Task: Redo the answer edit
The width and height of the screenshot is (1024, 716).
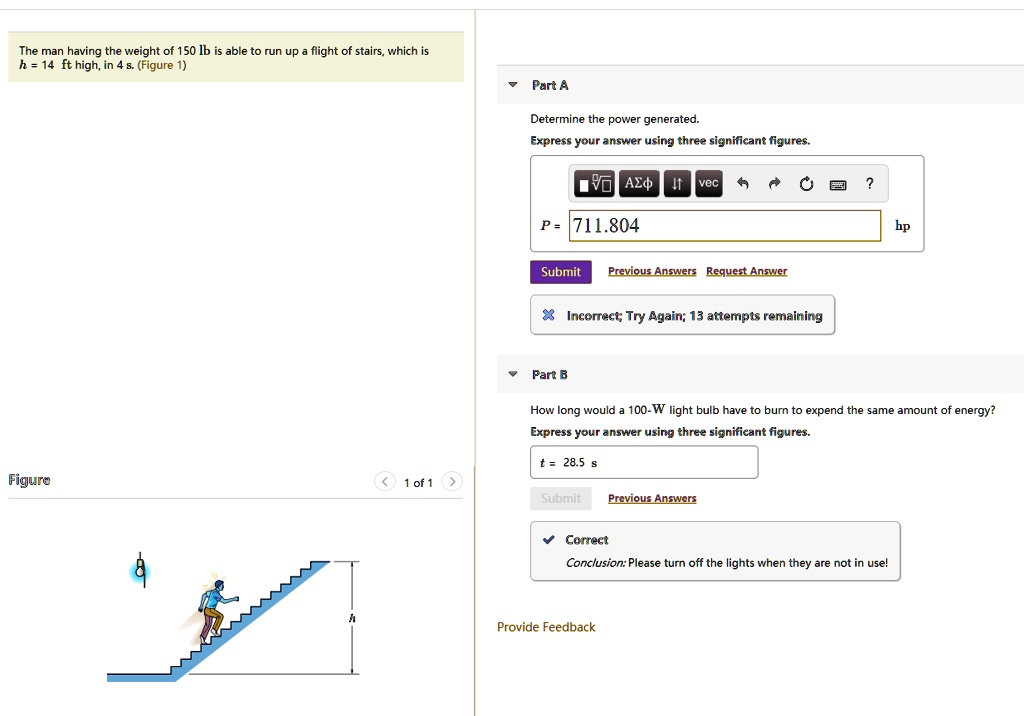Action: tap(772, 183)
